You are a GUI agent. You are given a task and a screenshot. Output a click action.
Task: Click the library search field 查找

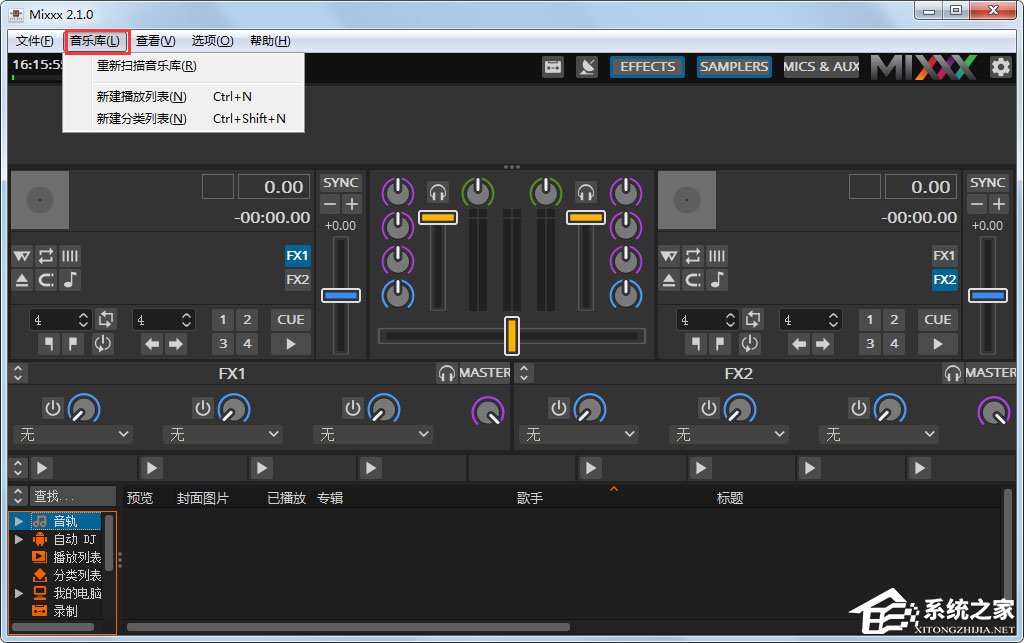click(x=72, y=496)
